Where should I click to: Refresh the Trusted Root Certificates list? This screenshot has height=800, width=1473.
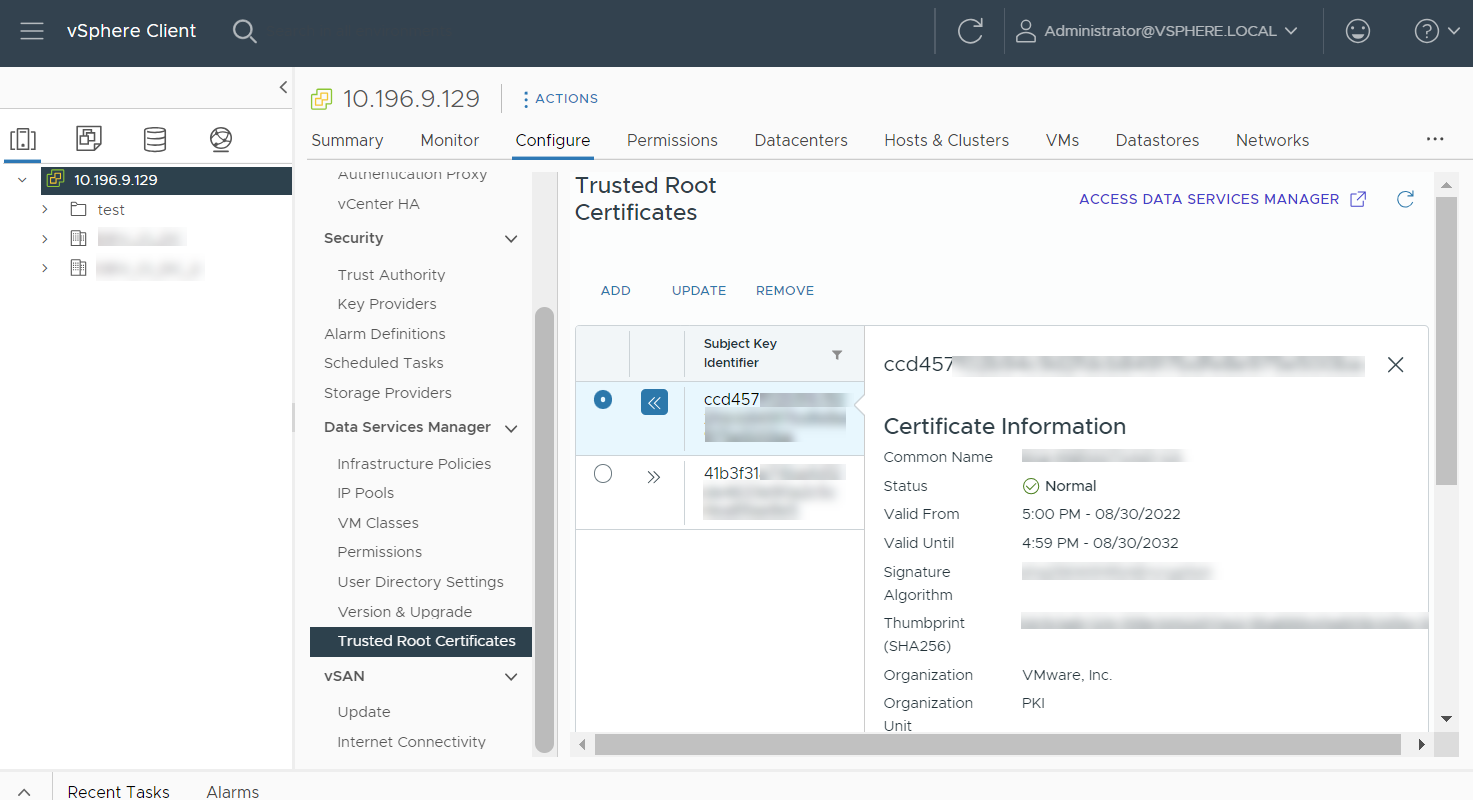point(1405,199)
